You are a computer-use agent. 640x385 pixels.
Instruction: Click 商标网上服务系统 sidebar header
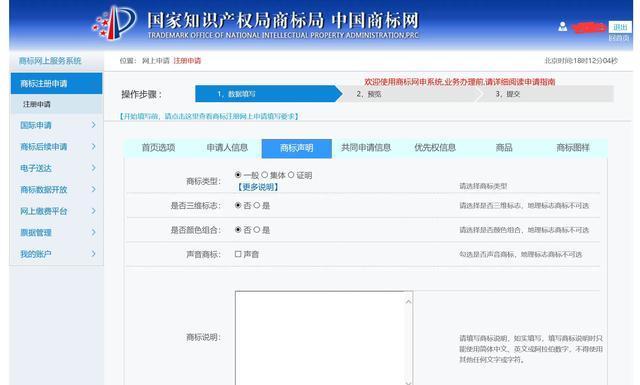coord(50,61)
